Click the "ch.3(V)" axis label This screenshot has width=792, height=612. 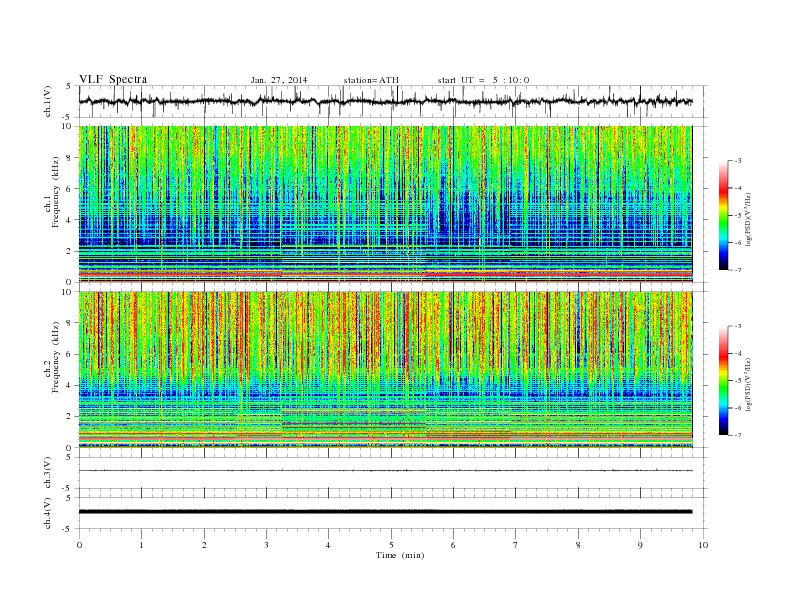(48, 473)
